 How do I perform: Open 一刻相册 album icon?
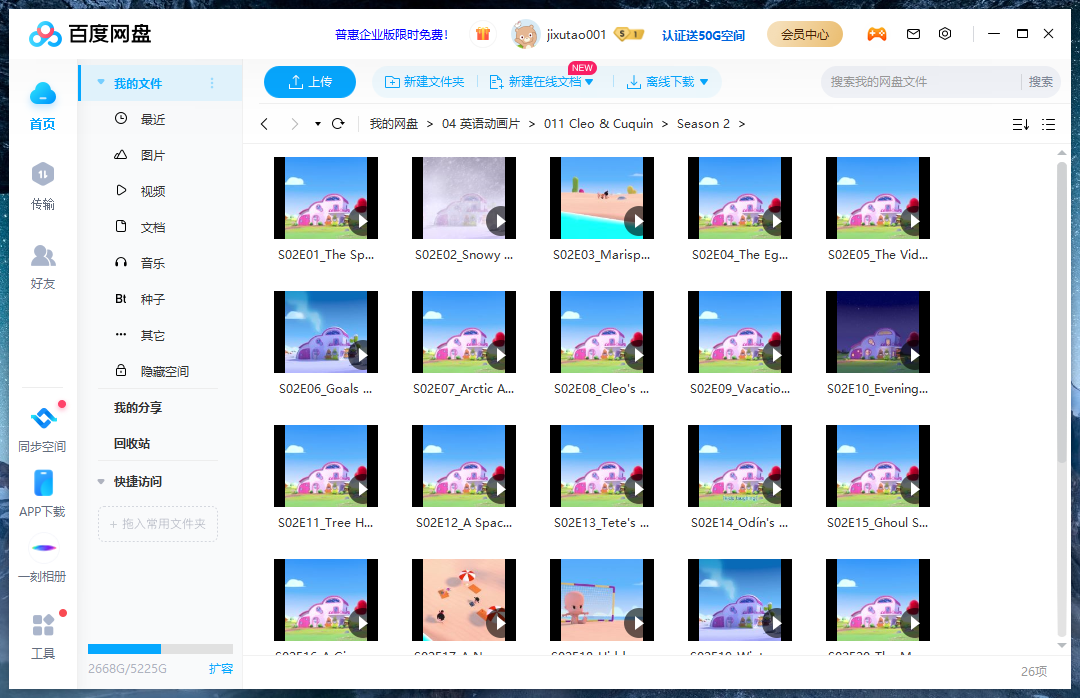(44, 548)
